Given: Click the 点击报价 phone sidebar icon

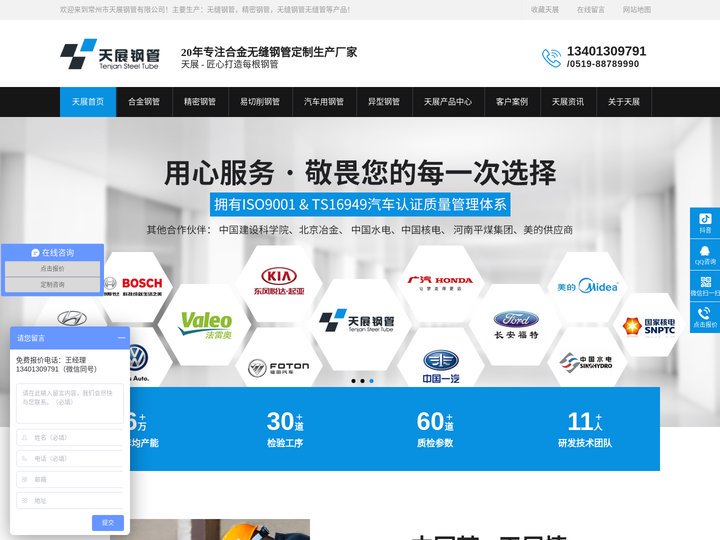Looking at the screenshot, I should [x=705, y=317].
